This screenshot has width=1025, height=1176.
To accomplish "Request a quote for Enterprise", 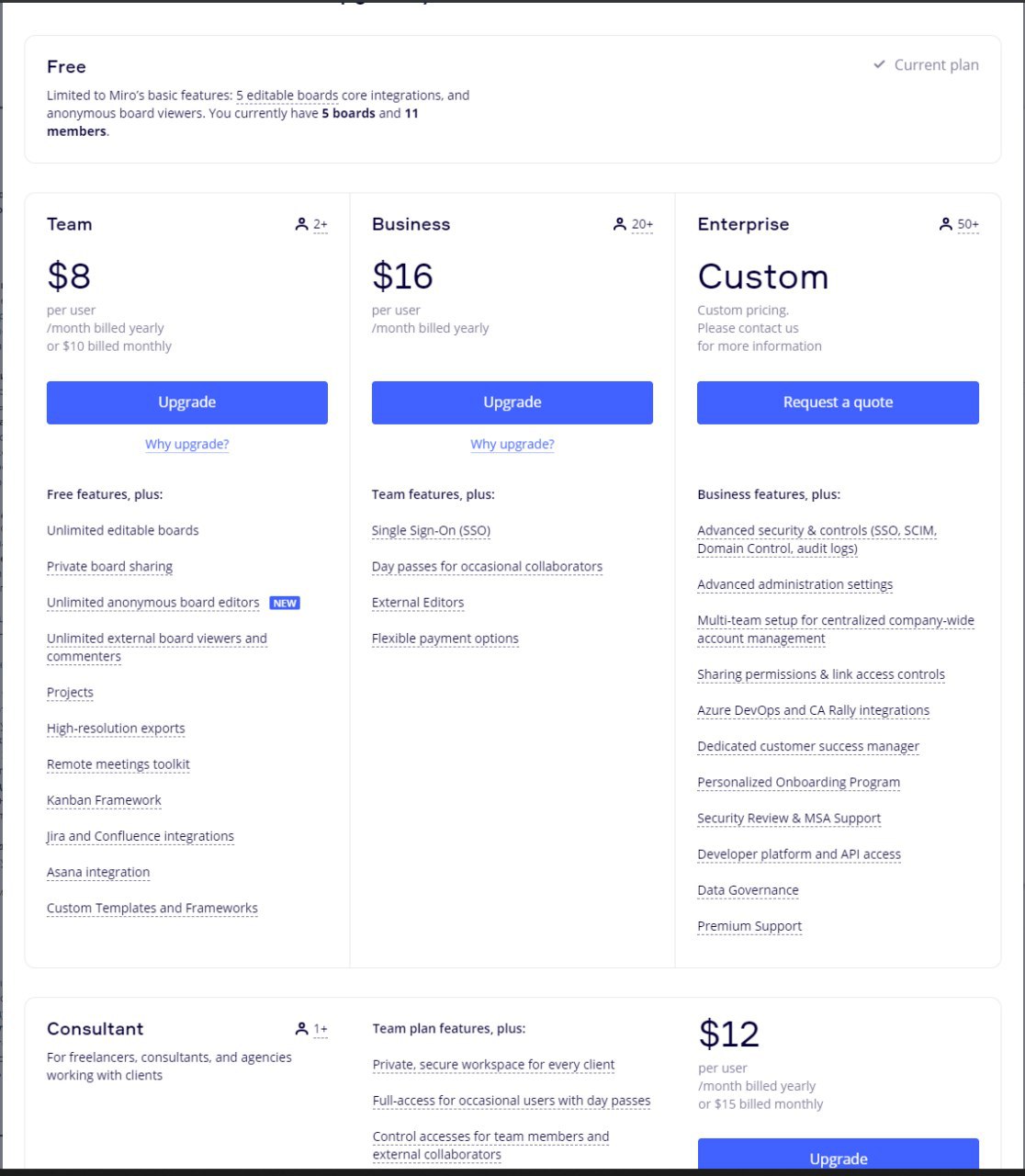I will pos(838,402).
